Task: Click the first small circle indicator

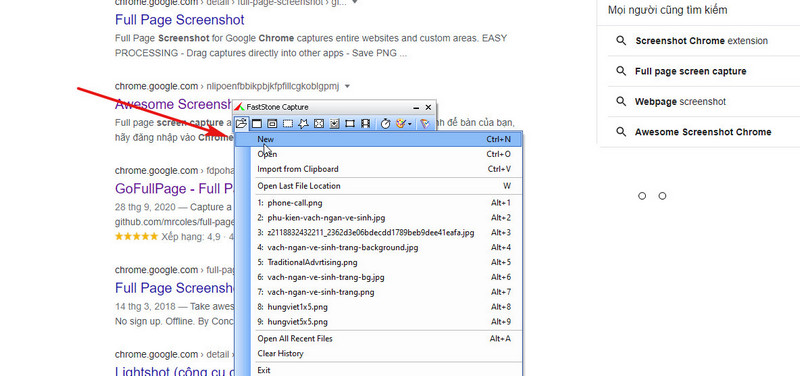Action: [642, 196]
